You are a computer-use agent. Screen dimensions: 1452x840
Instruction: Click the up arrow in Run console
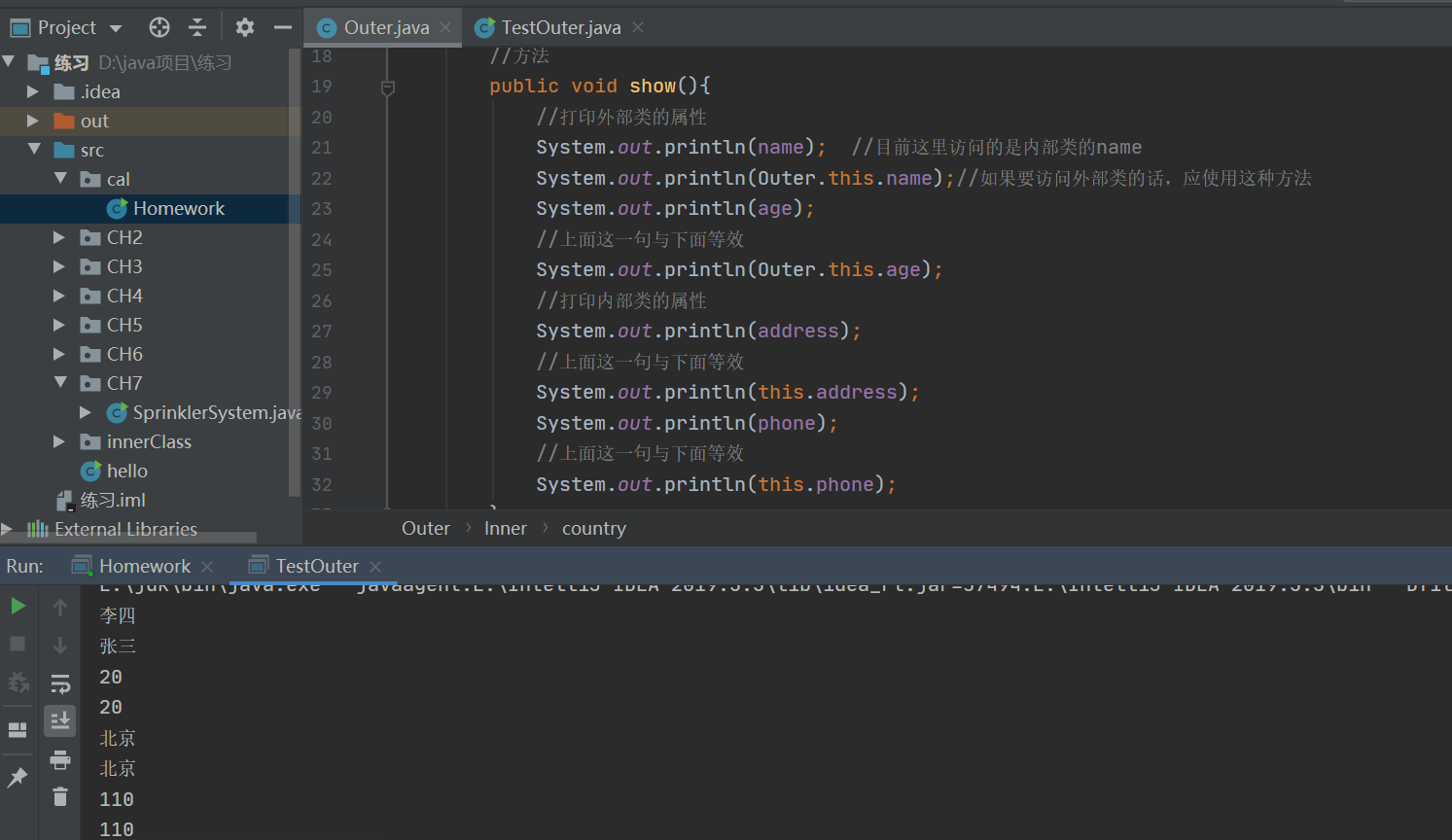click(x=60, y=608)
